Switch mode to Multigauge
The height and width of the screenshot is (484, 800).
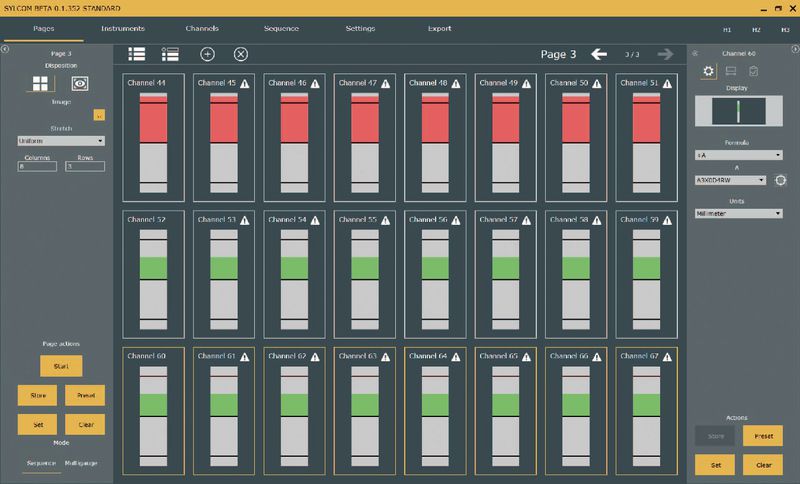[x=82, y=464]
